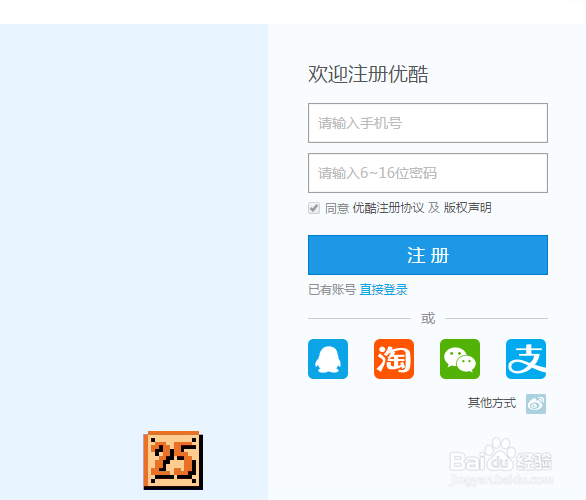Click the 已有账号 text
The width and height of the screenshot is (586, 500).
click(332, 290)
